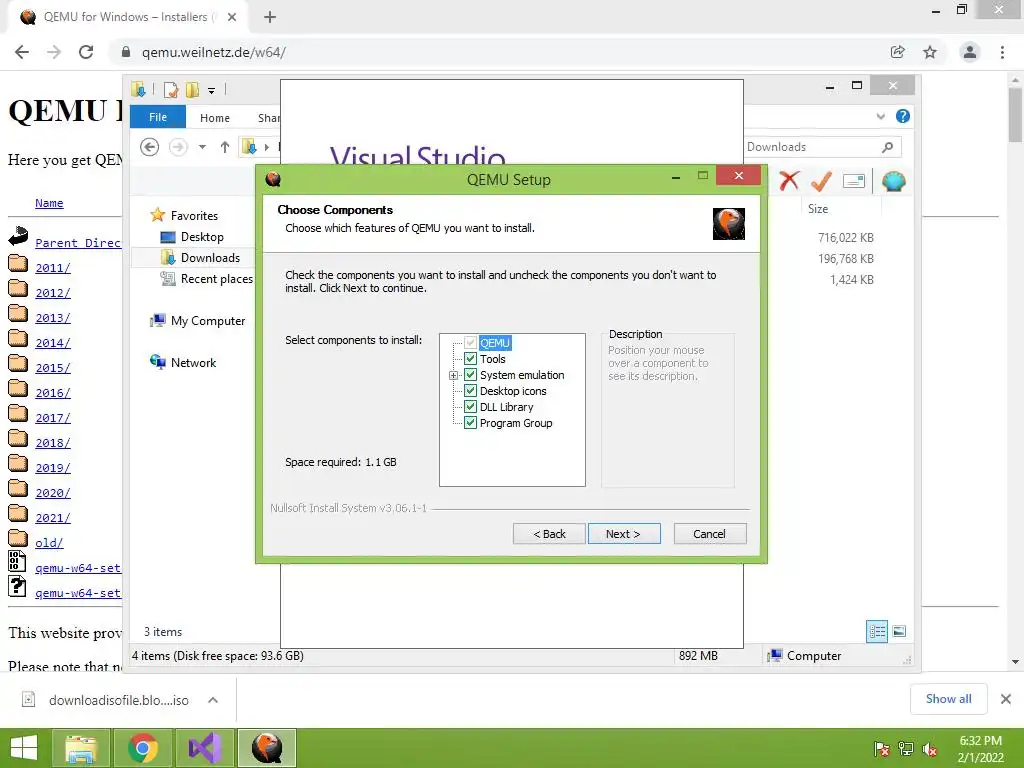Toggle the Tools component checkbox

(x=470, y=359)
